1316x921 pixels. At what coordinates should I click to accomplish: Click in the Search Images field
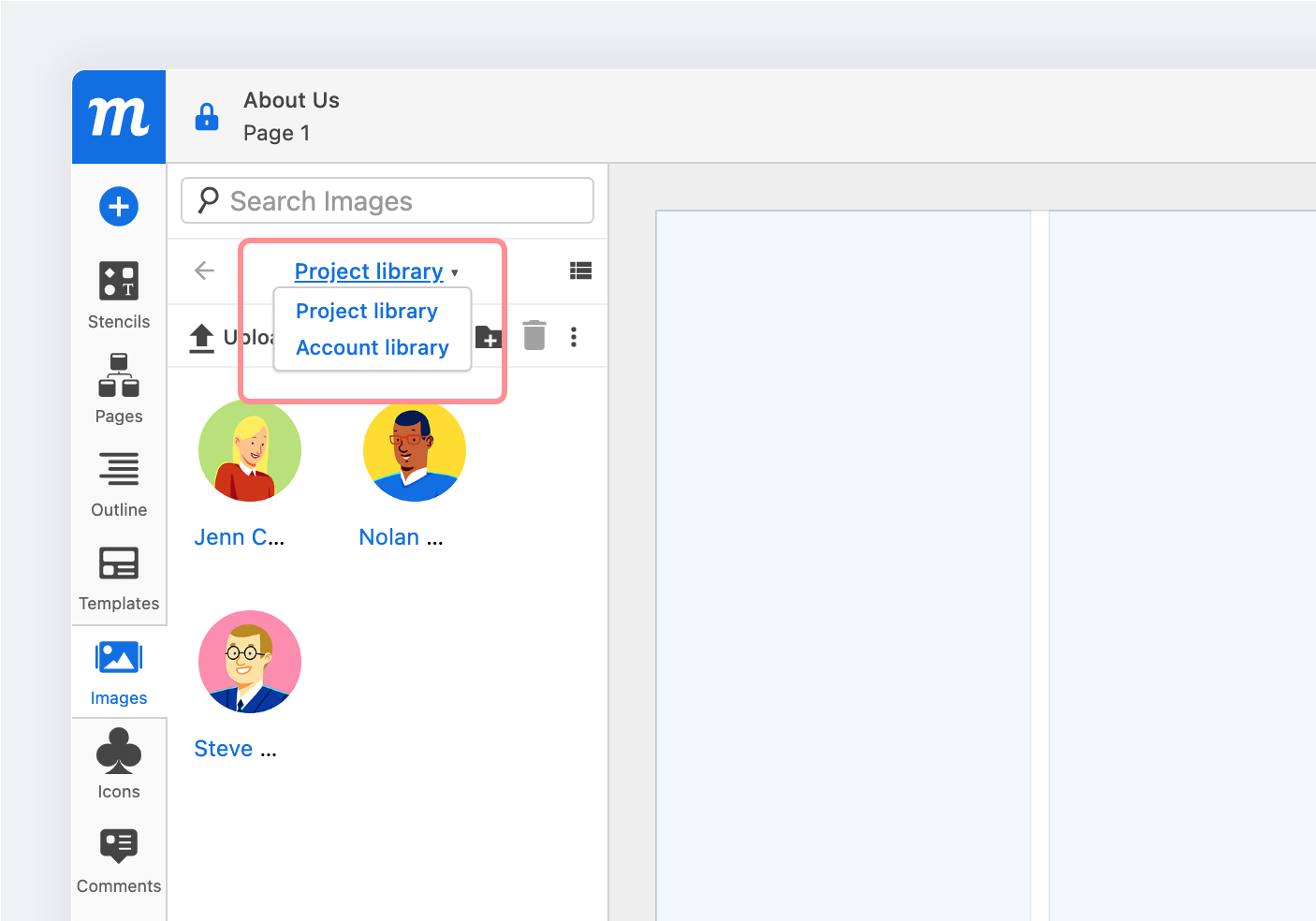click(387, 201)
